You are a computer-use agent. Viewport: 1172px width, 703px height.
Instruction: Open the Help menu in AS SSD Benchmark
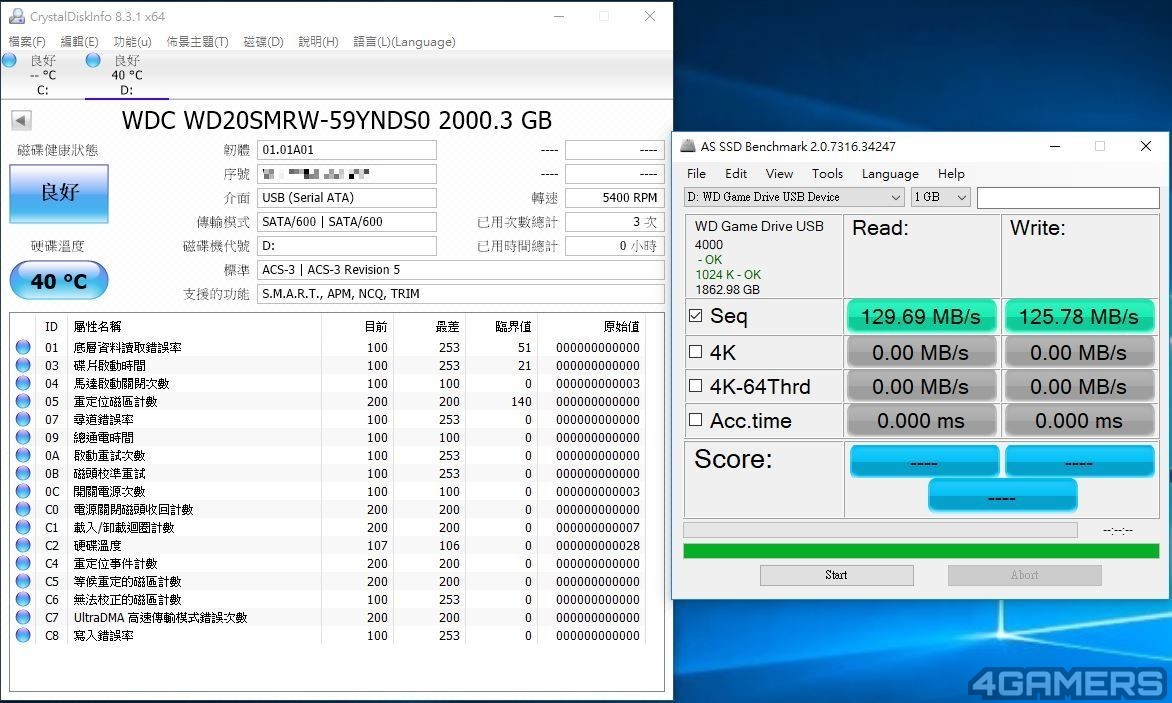point(951,173)
